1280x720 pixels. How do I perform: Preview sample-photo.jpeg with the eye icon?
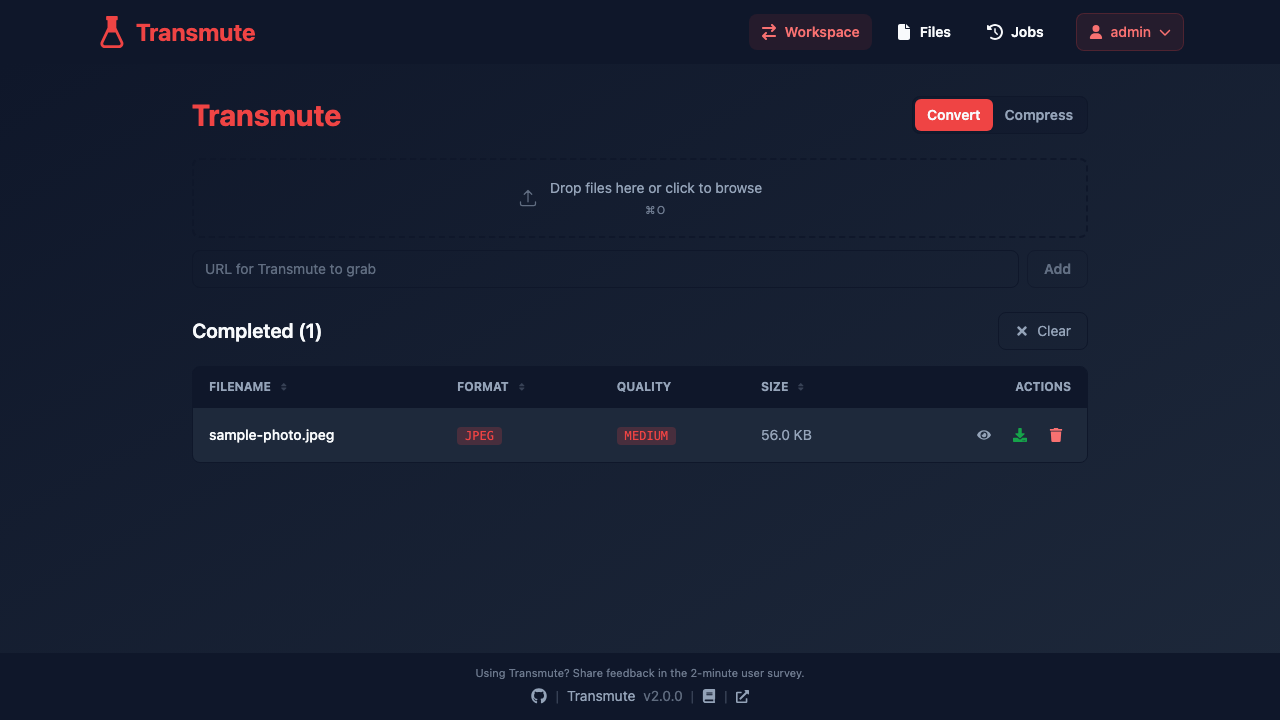pyautogui.click(x=984, y=435)
